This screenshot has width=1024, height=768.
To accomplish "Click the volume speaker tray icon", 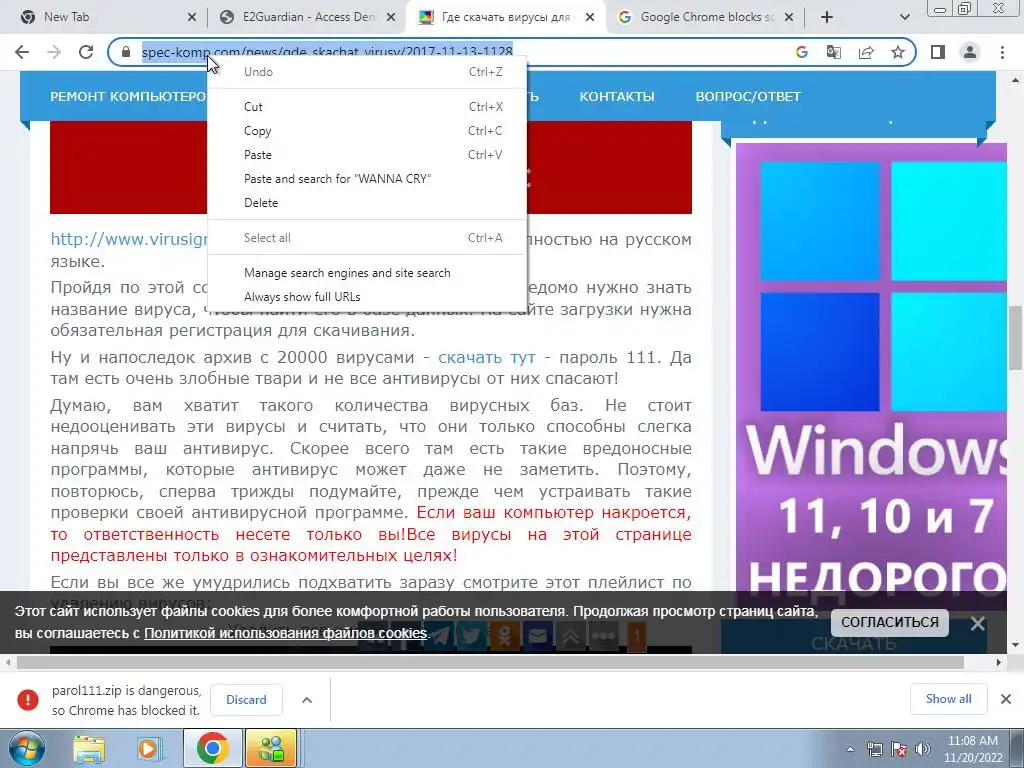I will pyautogui.click(x=923, y=749).
